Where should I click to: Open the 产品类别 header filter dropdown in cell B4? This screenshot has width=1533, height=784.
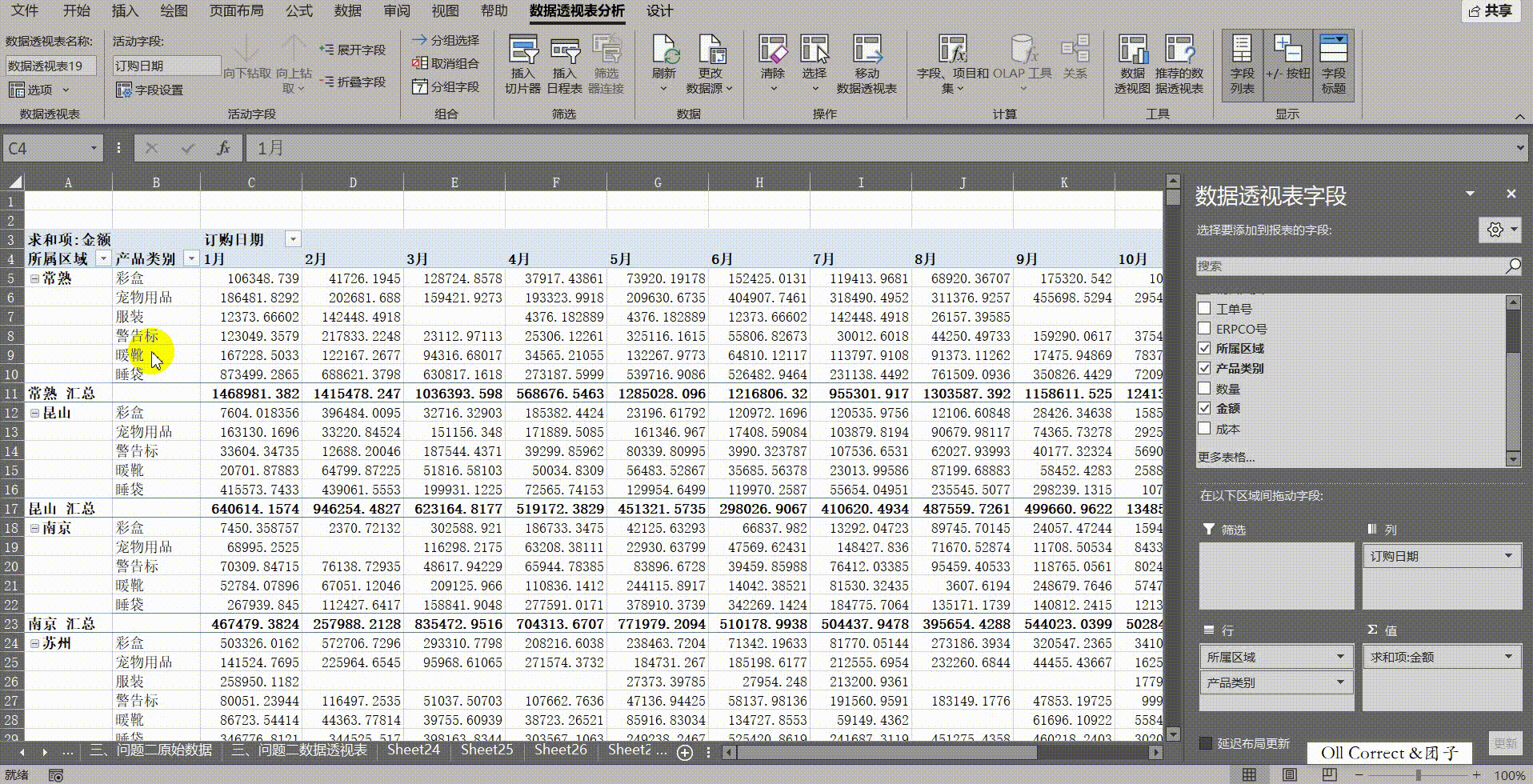tap(190, 258)
